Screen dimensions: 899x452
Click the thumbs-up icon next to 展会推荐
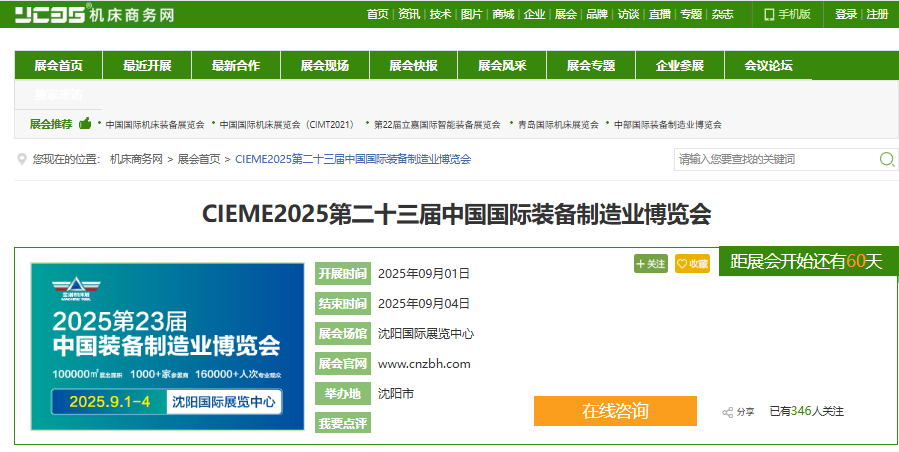85,123
